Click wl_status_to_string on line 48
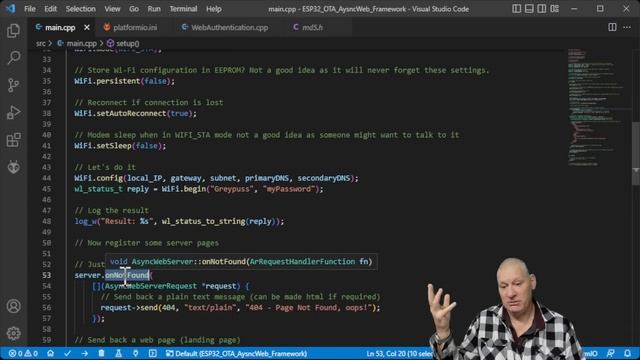 tap(203, 221)
